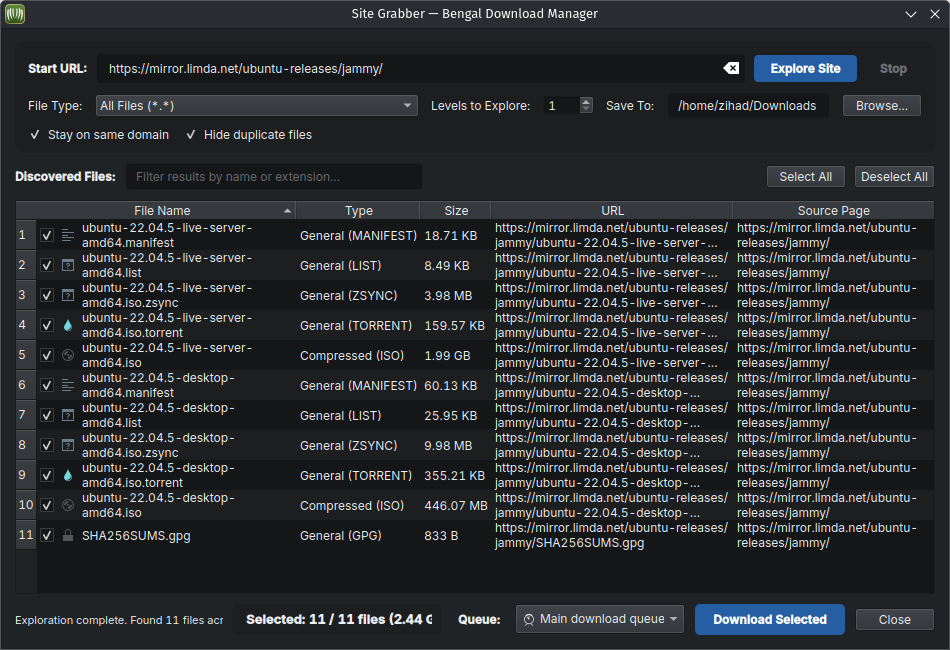Screen dimensions: 950x650
Task: Toggle Stay on same domain
Action: pyautogui.click(x=99, y=134)
